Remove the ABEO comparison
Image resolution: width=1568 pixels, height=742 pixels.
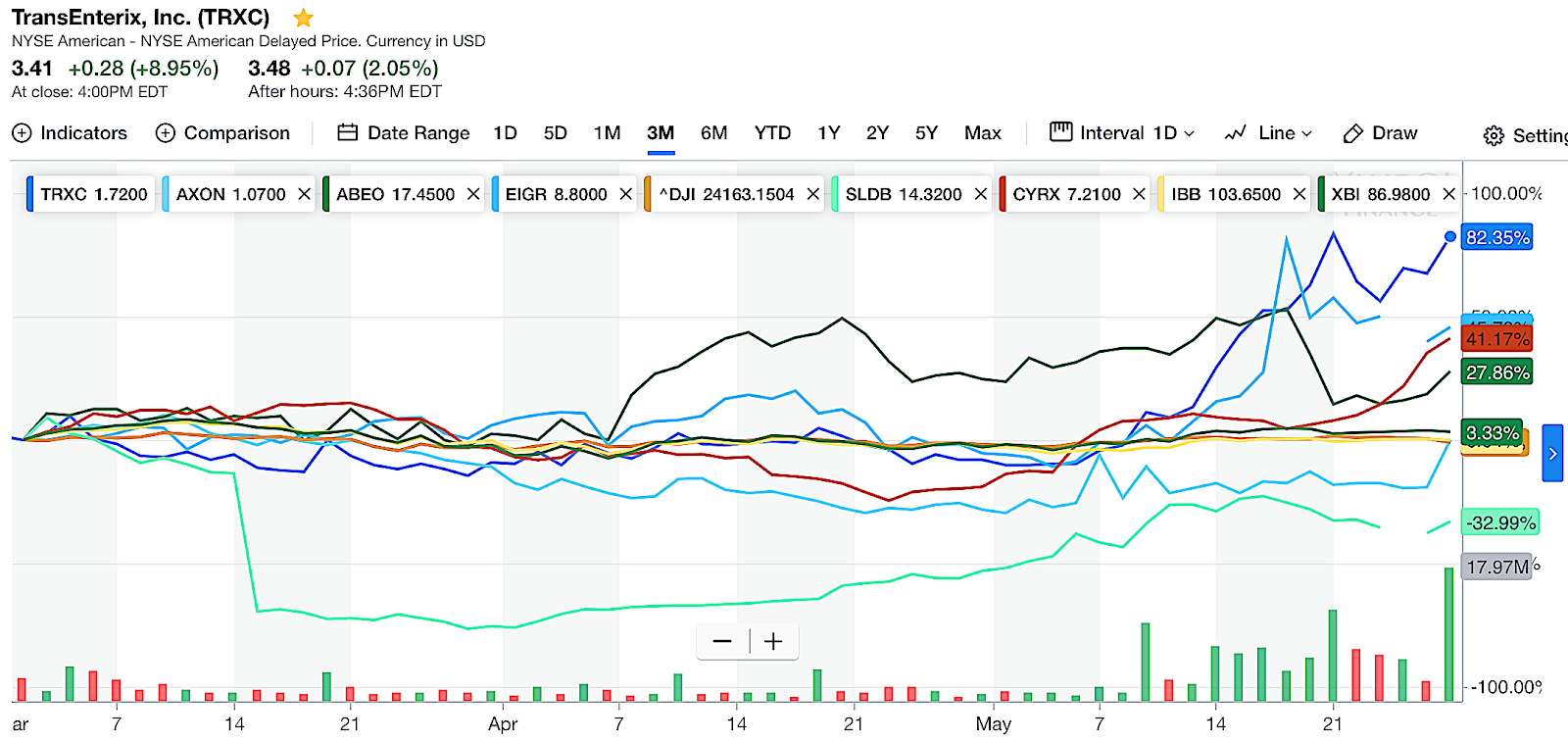pos(473,194)
